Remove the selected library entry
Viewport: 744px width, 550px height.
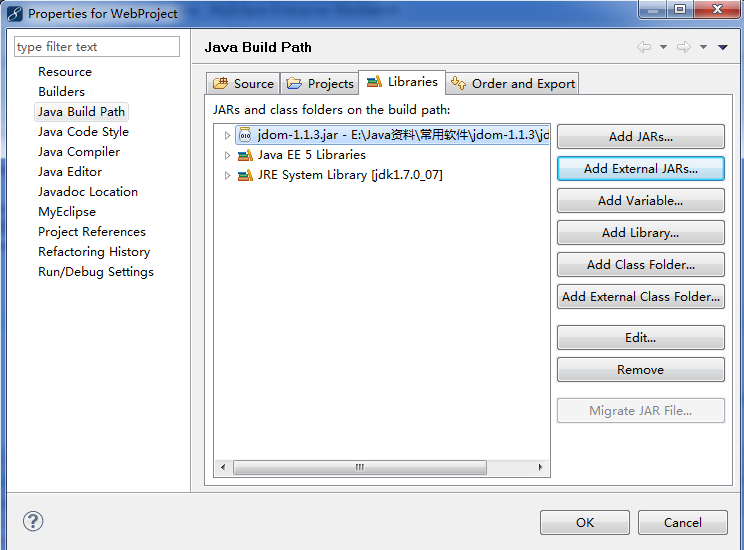point(641,370)
